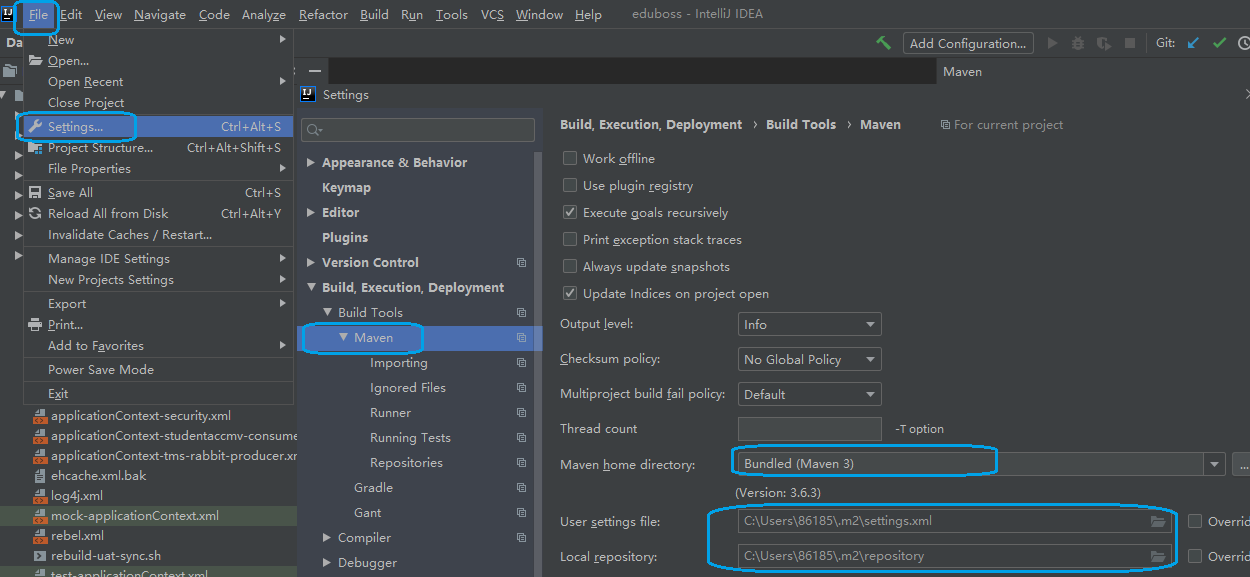
Task: Select mock-applicationContext.xml in project tree
Action: [135, 516]
